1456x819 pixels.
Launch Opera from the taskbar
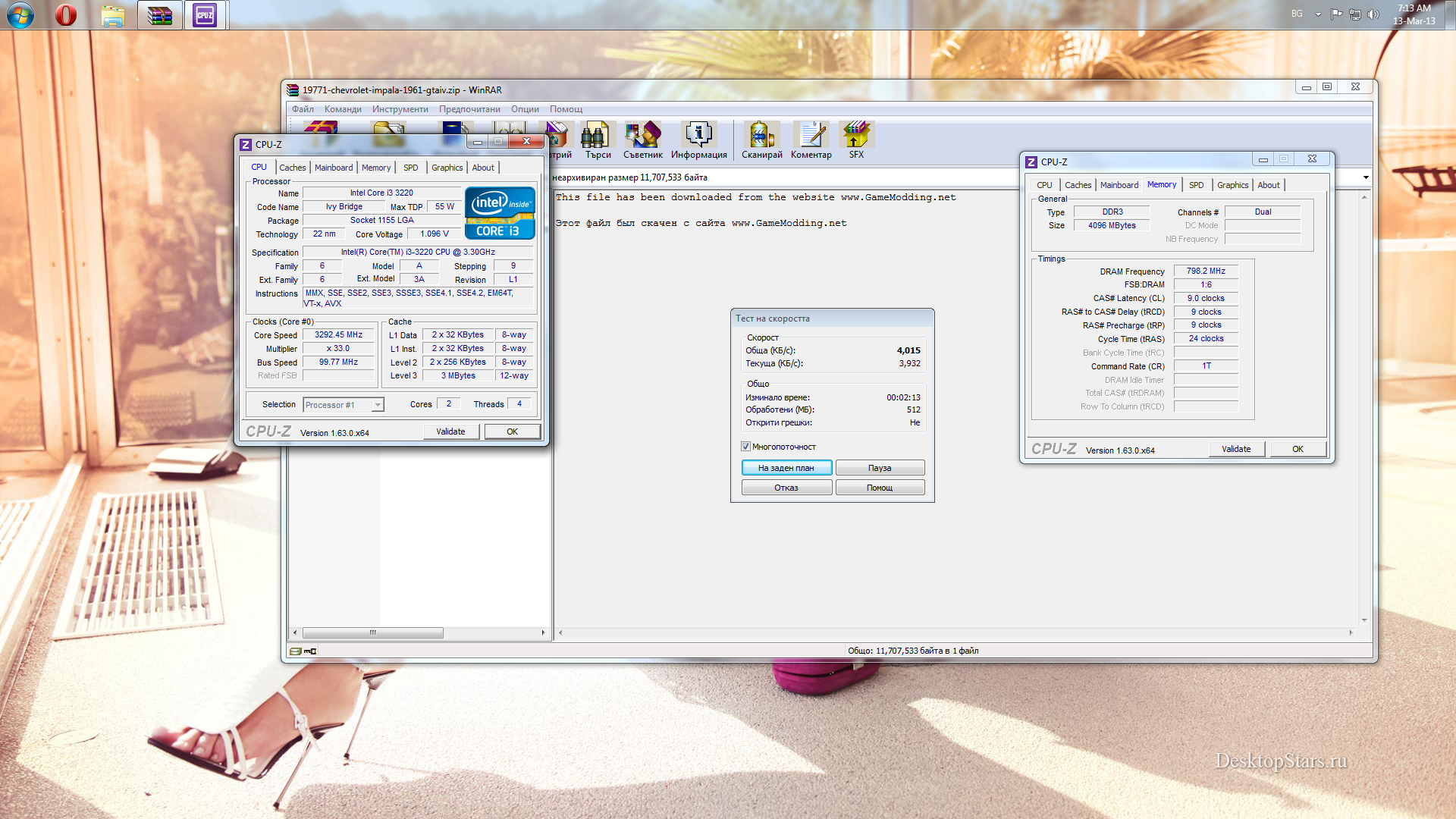pos(66,14)
